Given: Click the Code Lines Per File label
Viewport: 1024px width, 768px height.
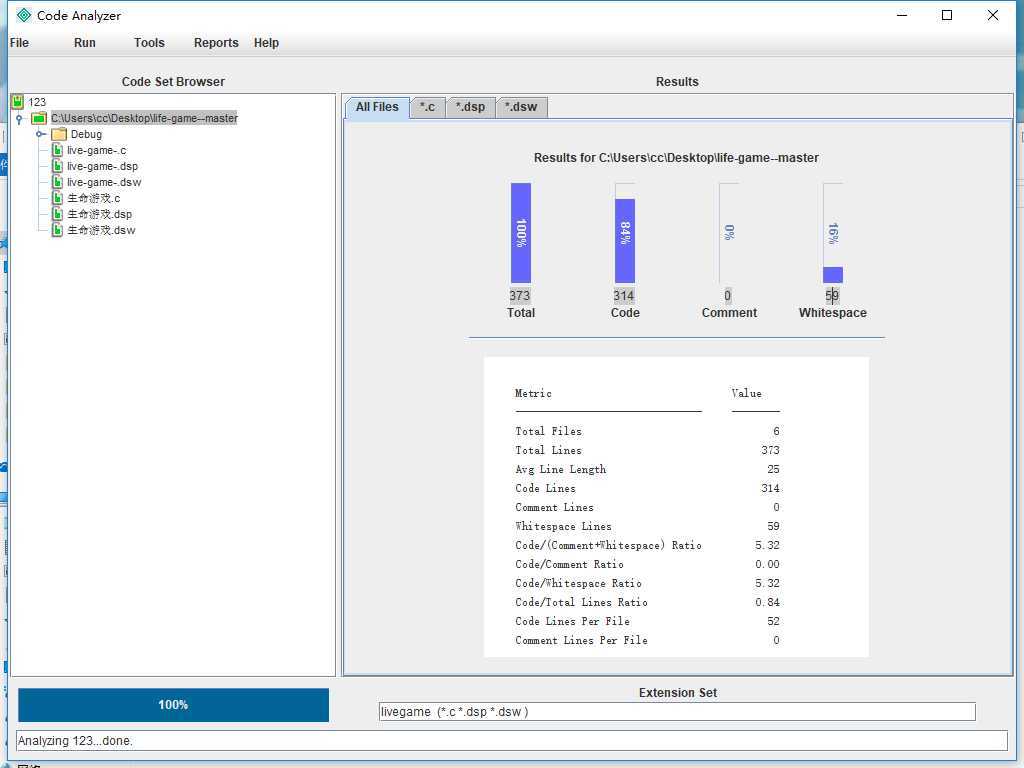Looking at the screenshot, I should tap(573, 621).
